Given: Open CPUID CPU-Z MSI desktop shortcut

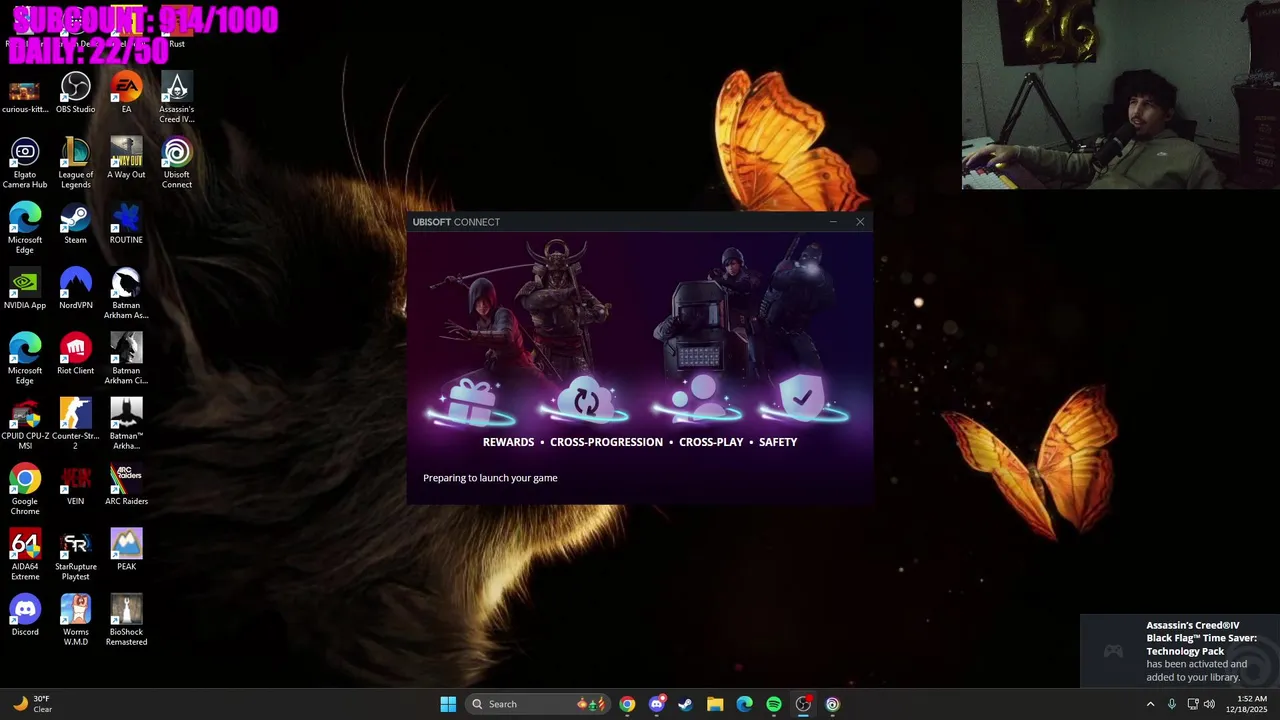Looking at the screenshot, I should coord(25,424).
